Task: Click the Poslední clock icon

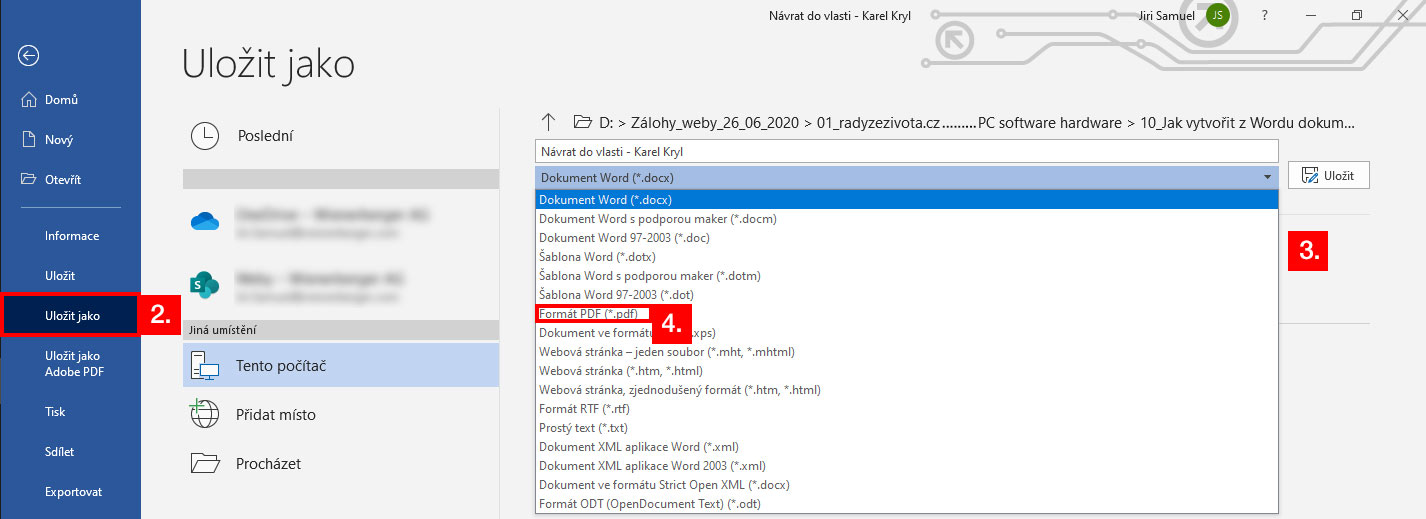Action: (205, 136)
